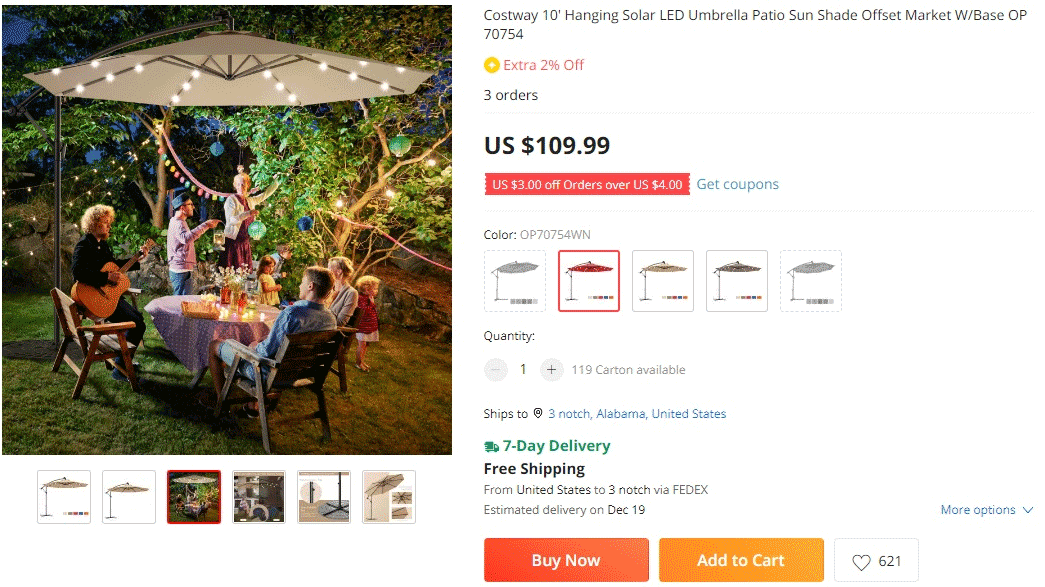
Task: Pick the brown umbrella color option
Action: 737,281
